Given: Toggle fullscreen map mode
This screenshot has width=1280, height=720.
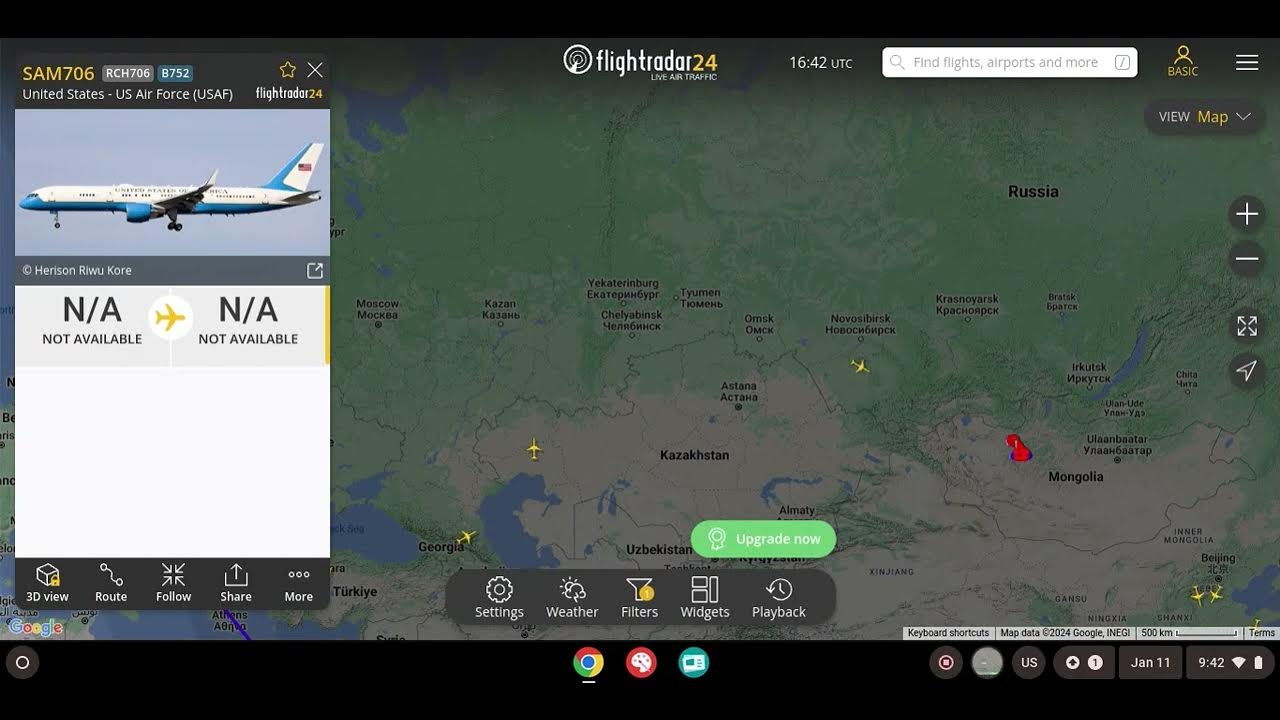Looking at the screenshot, I should (1247, 326).
